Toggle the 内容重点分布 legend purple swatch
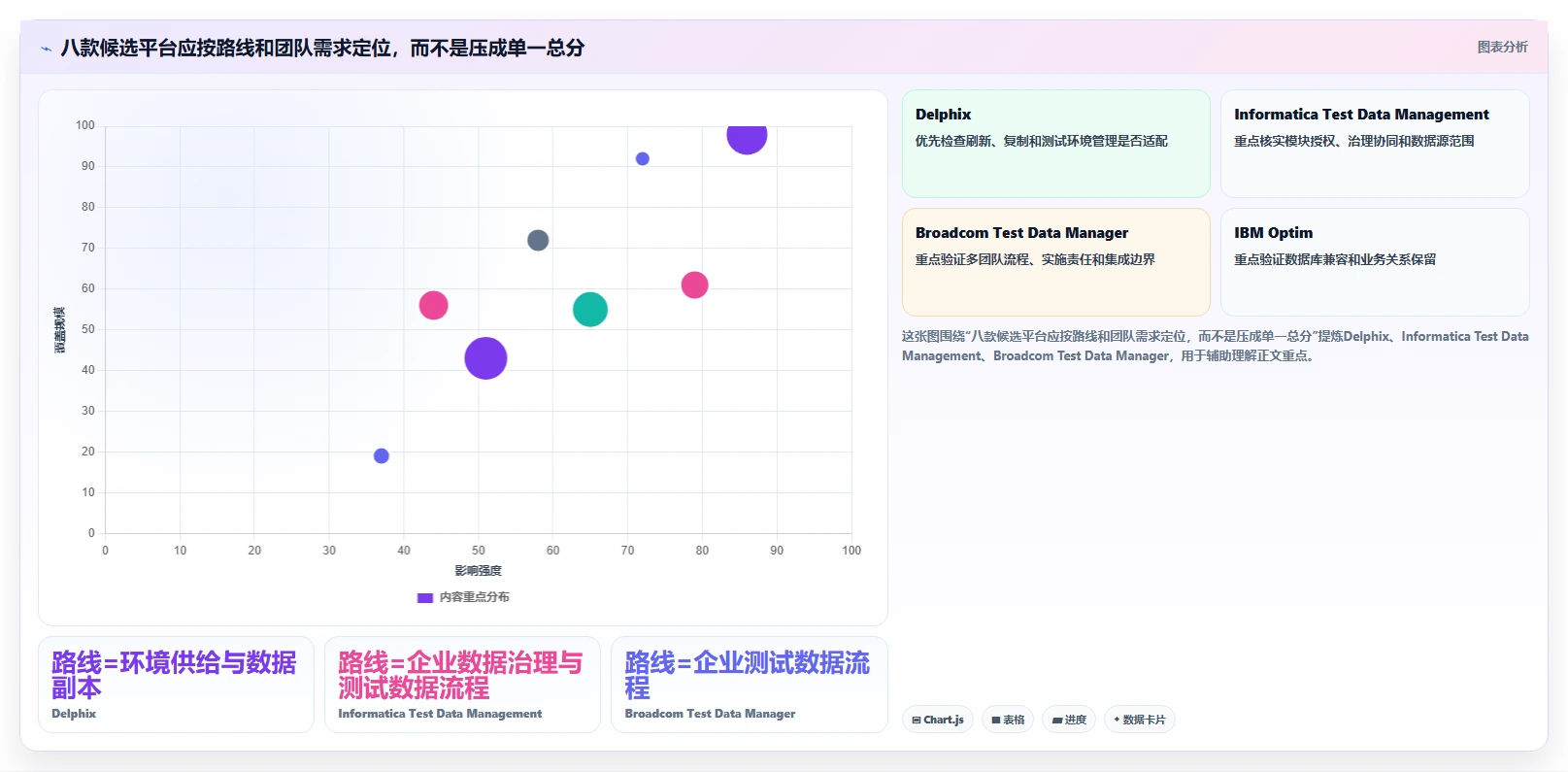Image resolution: width=1568 pixels, height=772 pixels. (424, 597)
